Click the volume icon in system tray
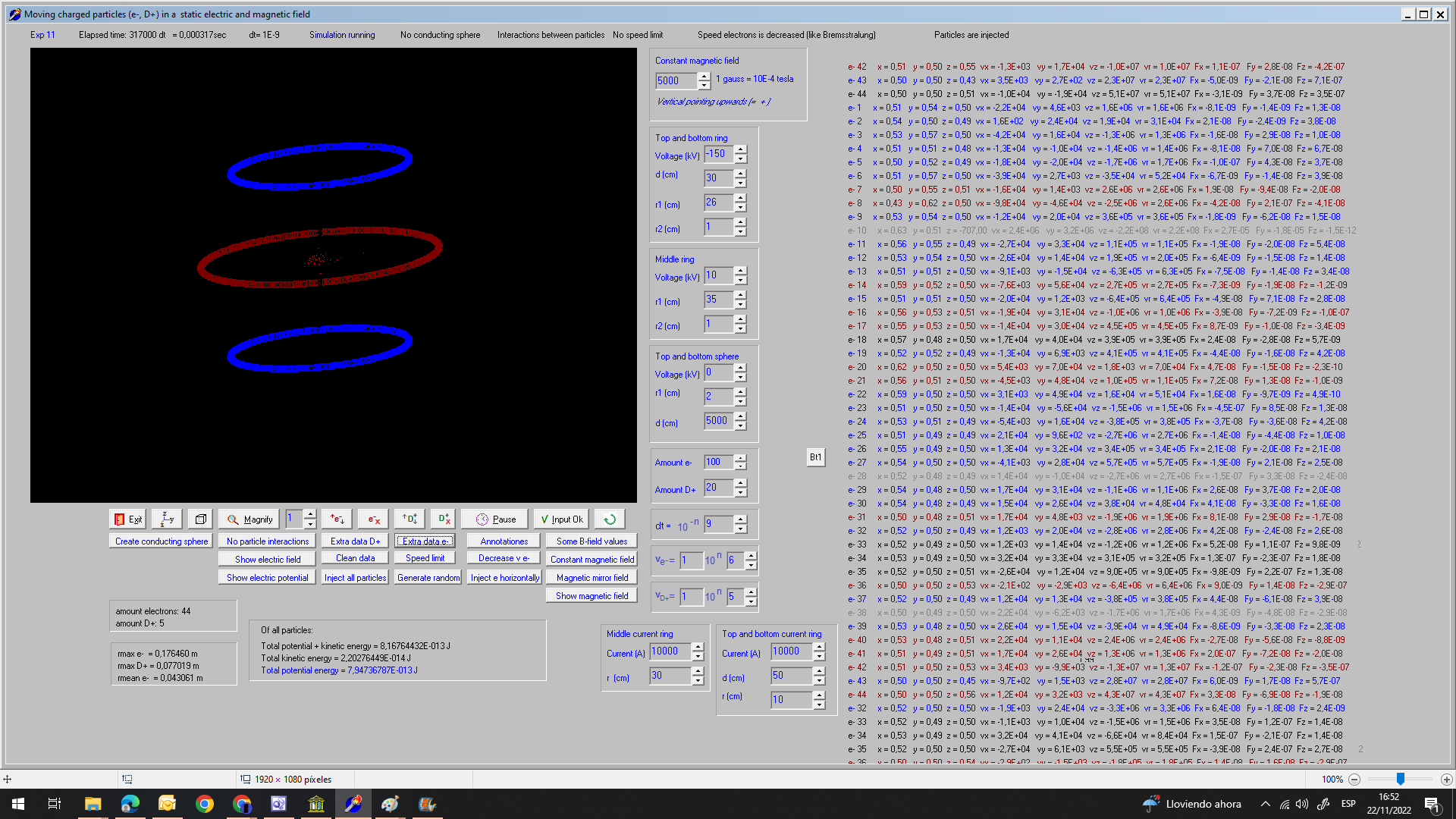Screen dimensions: 1456x819 click(1302, 804)
